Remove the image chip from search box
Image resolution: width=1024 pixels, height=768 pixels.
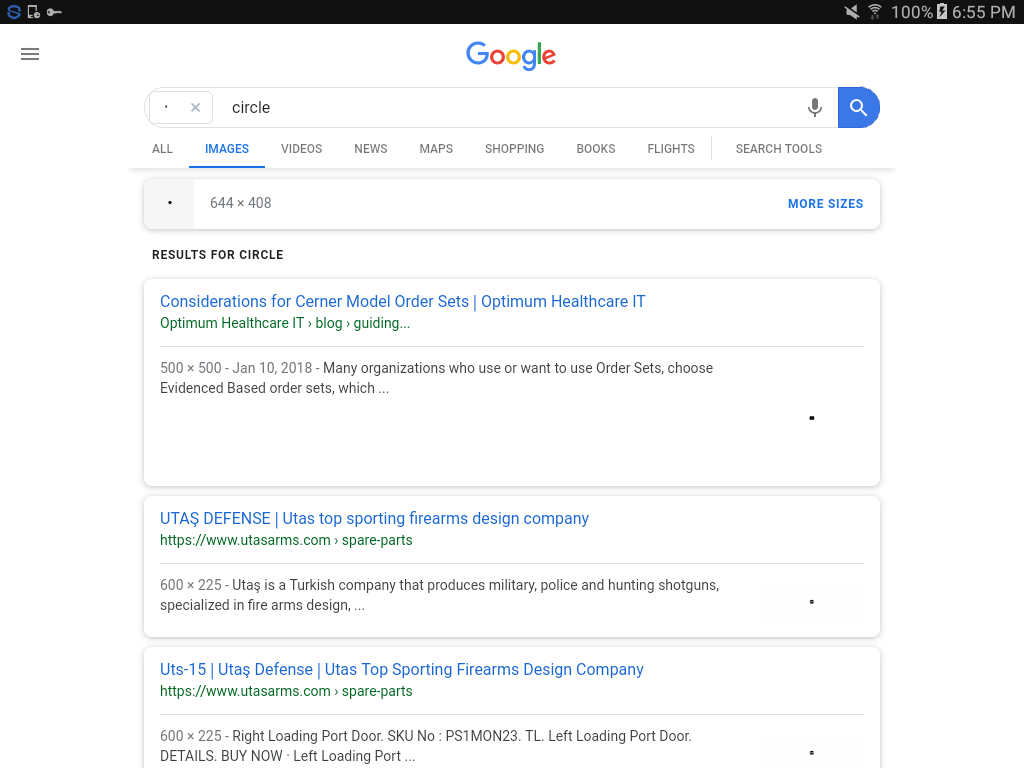(195, 107)
